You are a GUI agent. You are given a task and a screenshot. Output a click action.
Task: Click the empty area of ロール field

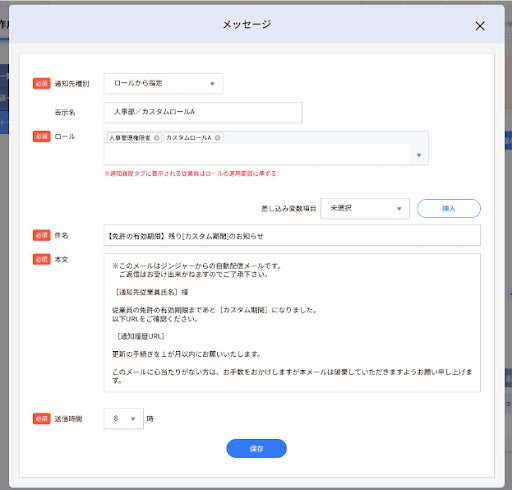(x=257, y=154)
